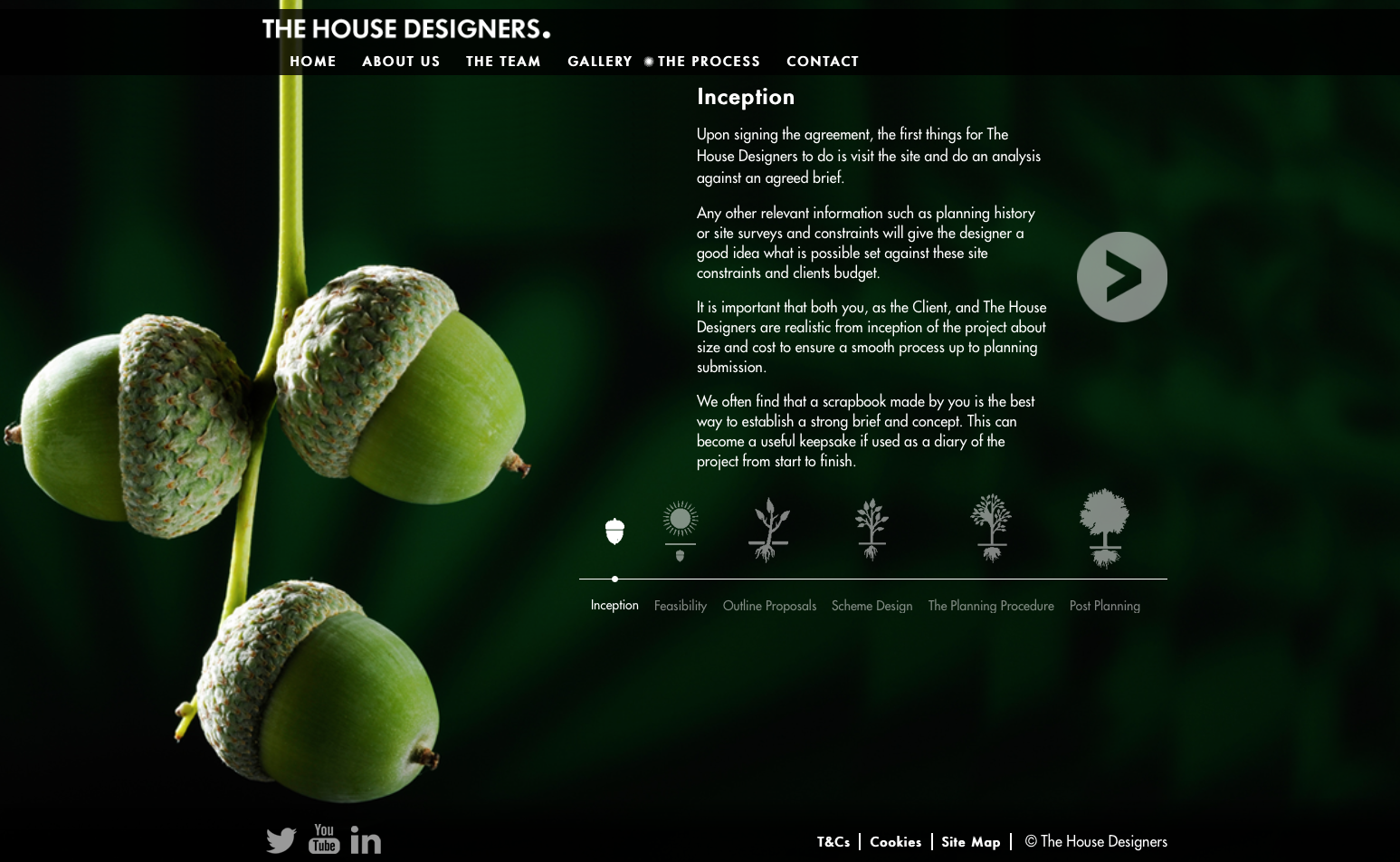Select the sprout Outline Proposals stage icon
This screenshot has height=862, width=1400.
coord(769,530)
